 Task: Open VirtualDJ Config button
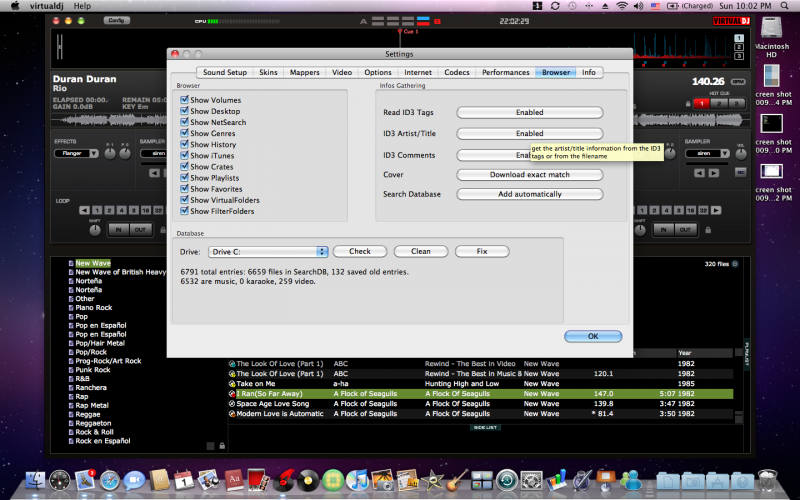[x=116, y=20]
